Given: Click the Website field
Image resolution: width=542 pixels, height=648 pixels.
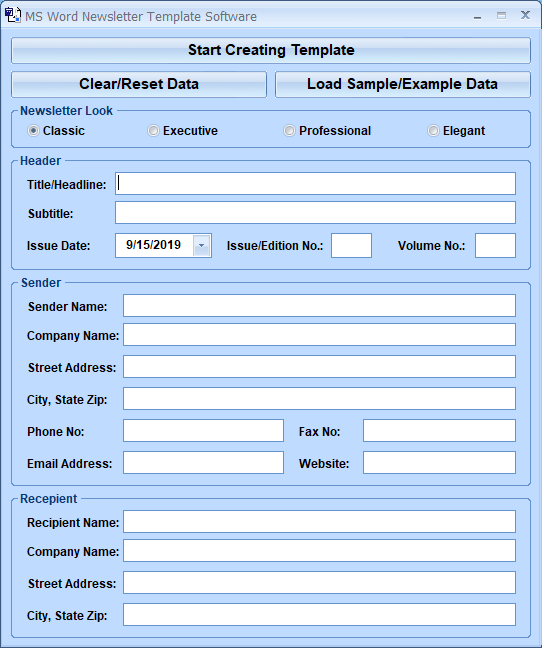Looking at the screenshot, I should point(440,462).
